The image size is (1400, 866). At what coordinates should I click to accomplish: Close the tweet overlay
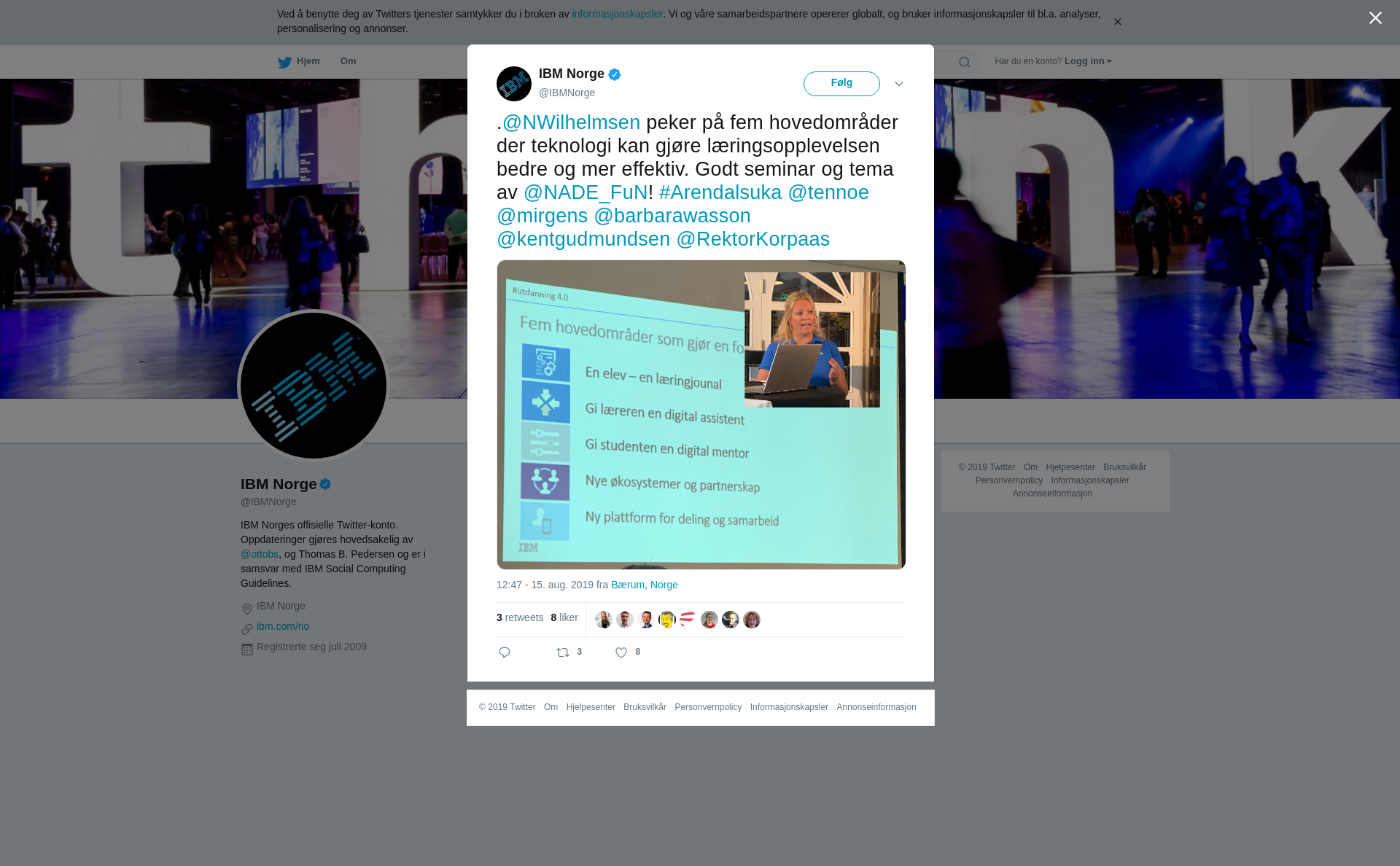coord(1375,18)
